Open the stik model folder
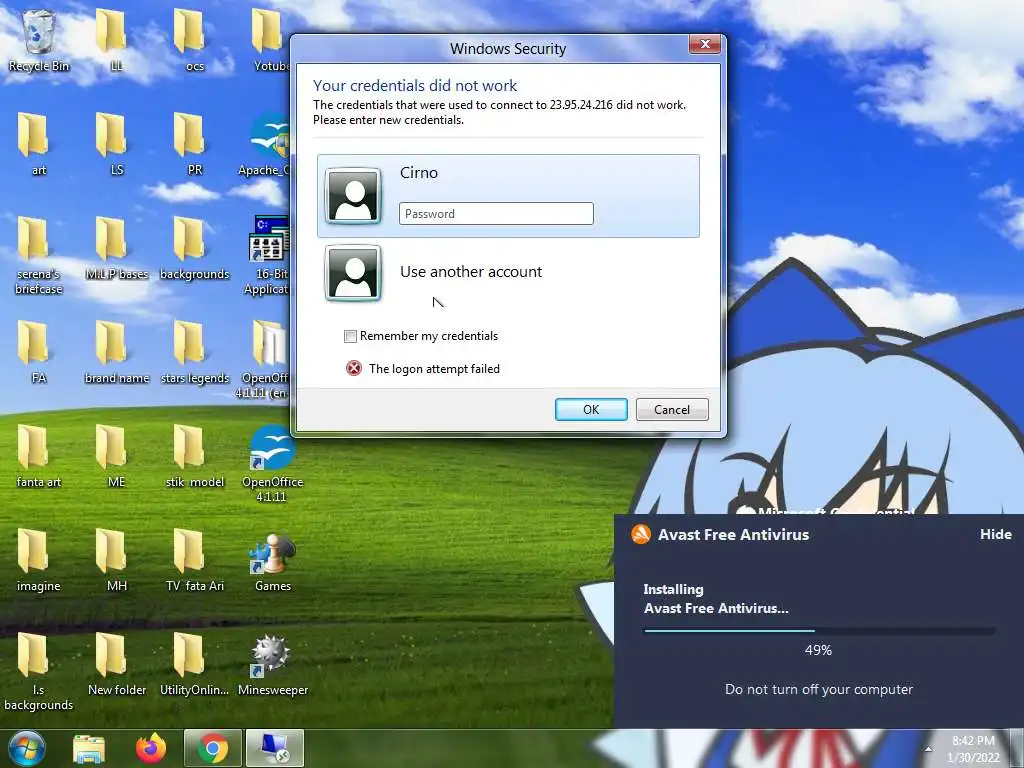 tap(194, 456)
